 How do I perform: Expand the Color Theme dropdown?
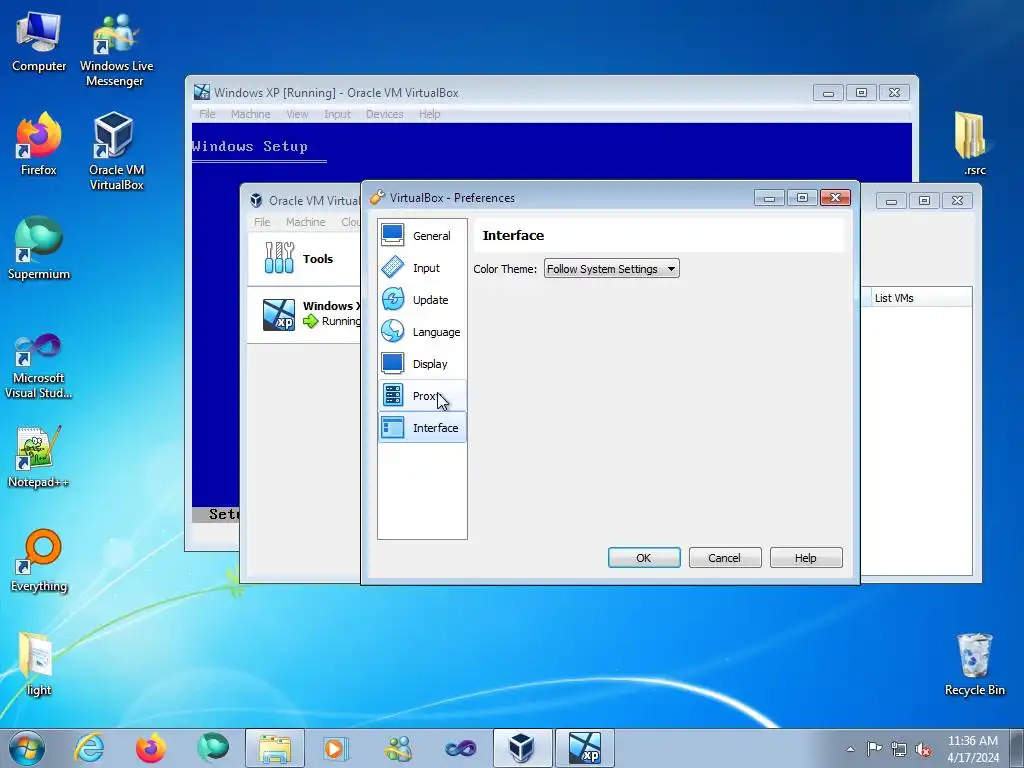611,268
